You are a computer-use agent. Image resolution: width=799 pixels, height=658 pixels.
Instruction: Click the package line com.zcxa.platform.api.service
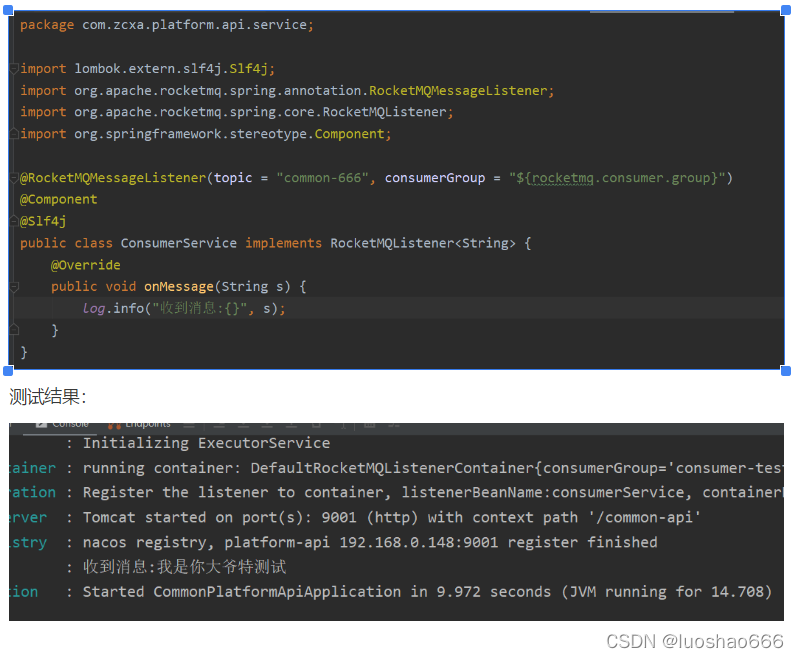tap(167, 25)
